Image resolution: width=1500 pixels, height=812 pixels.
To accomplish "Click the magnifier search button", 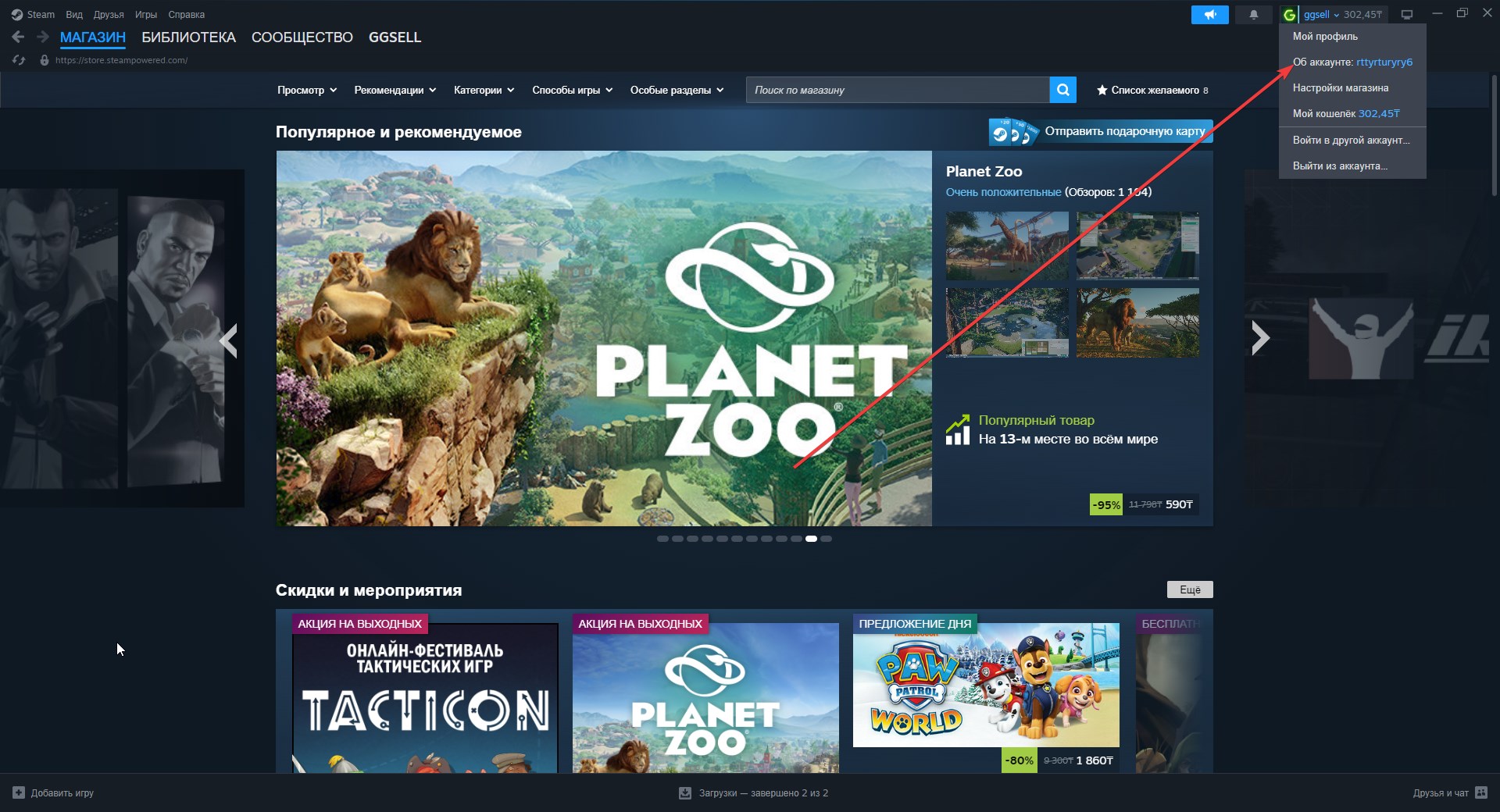I will pyautogui.click(x=1062, y=90).
